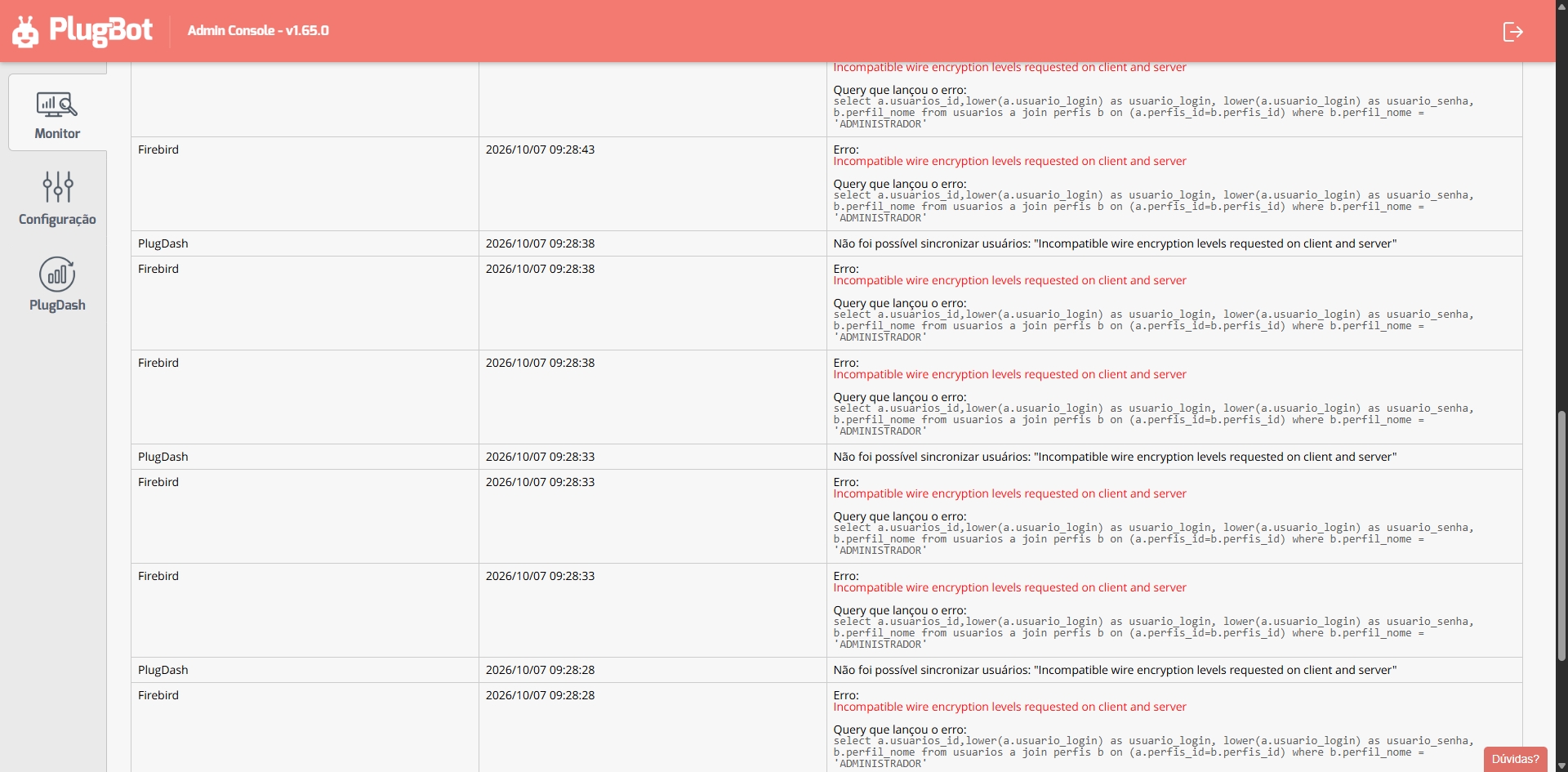Select the Configuração label in sidebar

(x=57, y=219)
